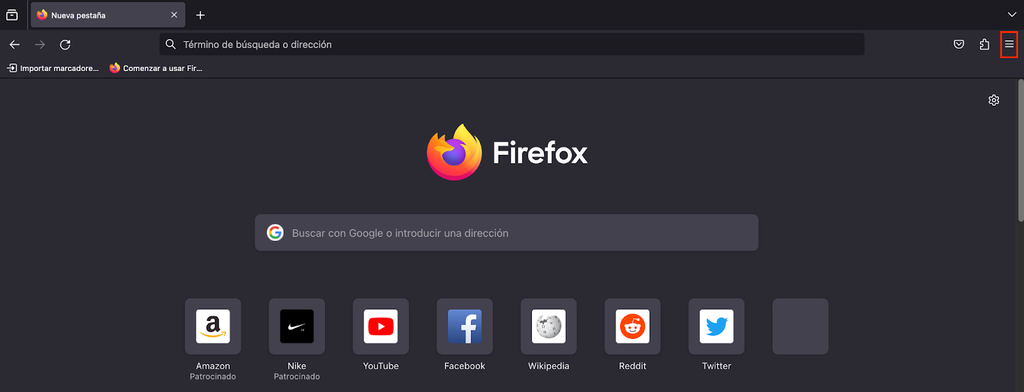Screen dimensions: 1024x392
Task: Open the Wikipedia shortcut tile
Action: (549, 327)
